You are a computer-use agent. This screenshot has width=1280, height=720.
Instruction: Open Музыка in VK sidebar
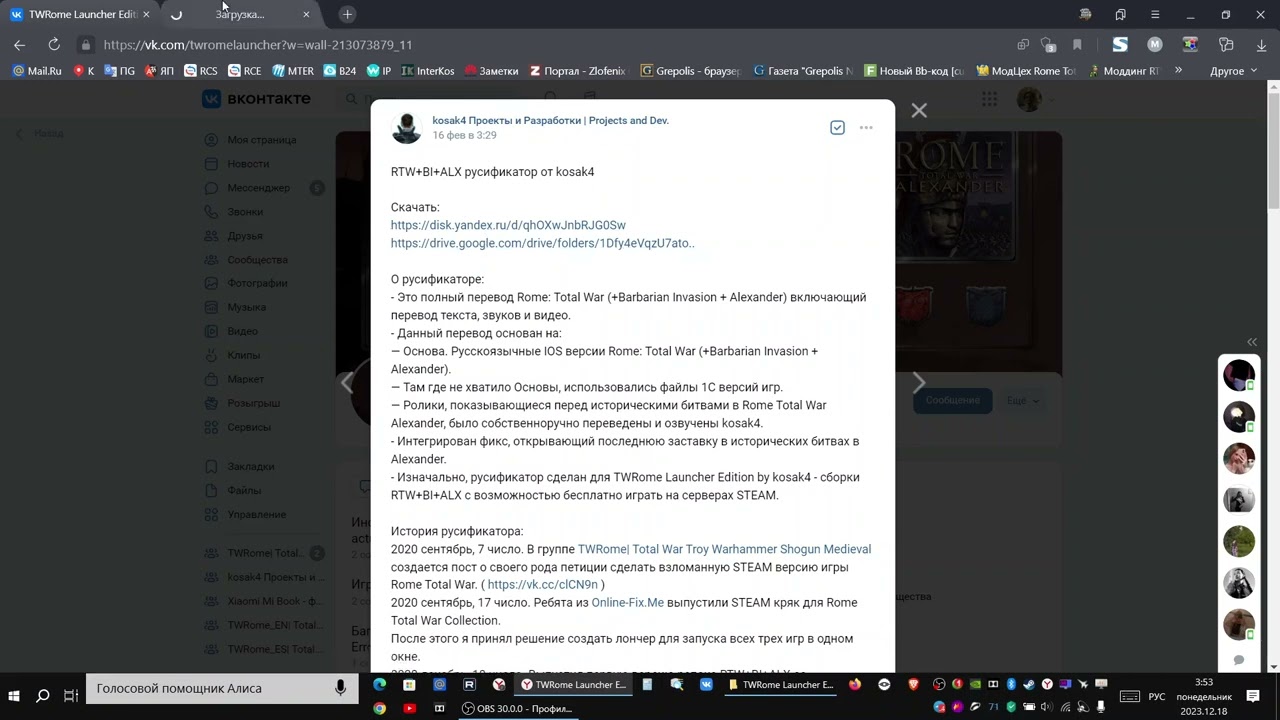246,307
